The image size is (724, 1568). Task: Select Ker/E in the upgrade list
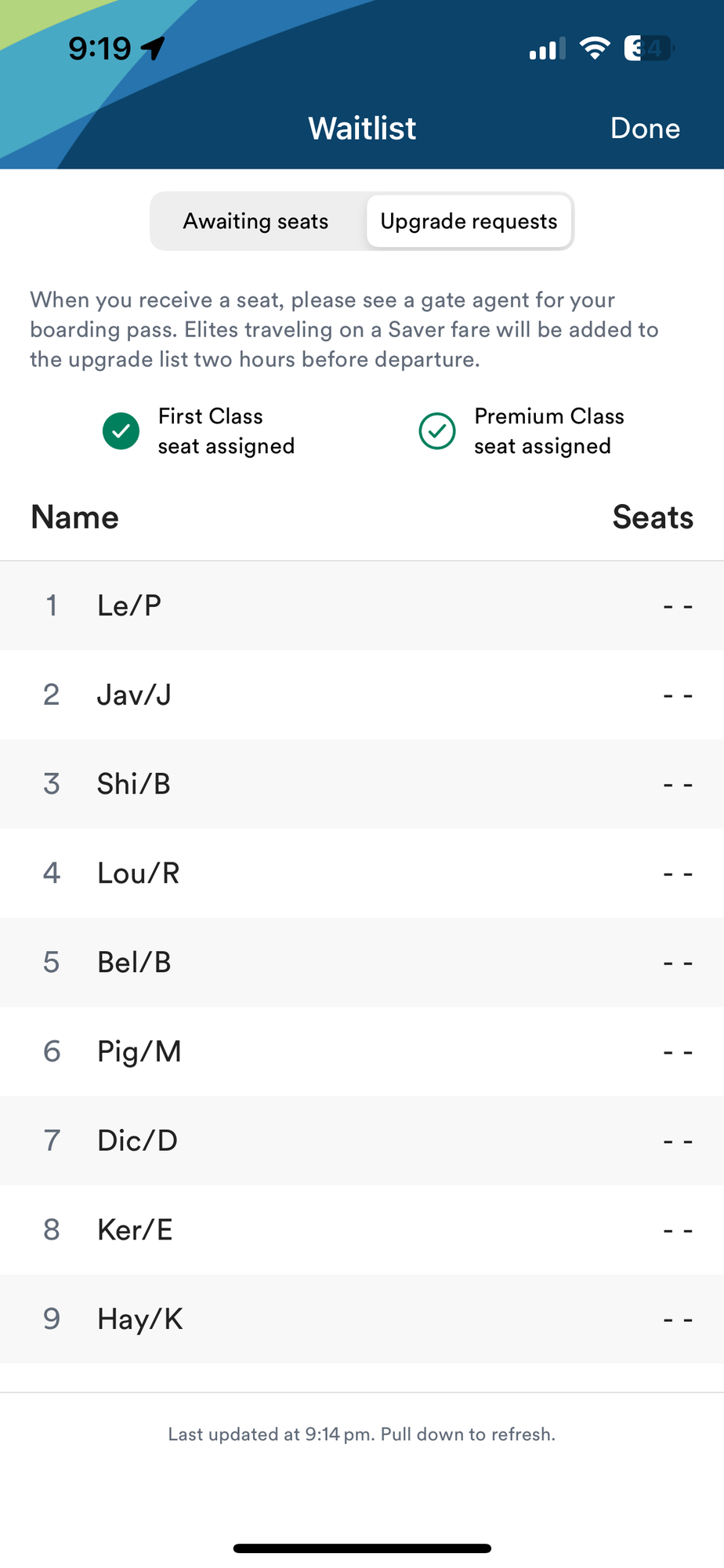(362, 1230)
